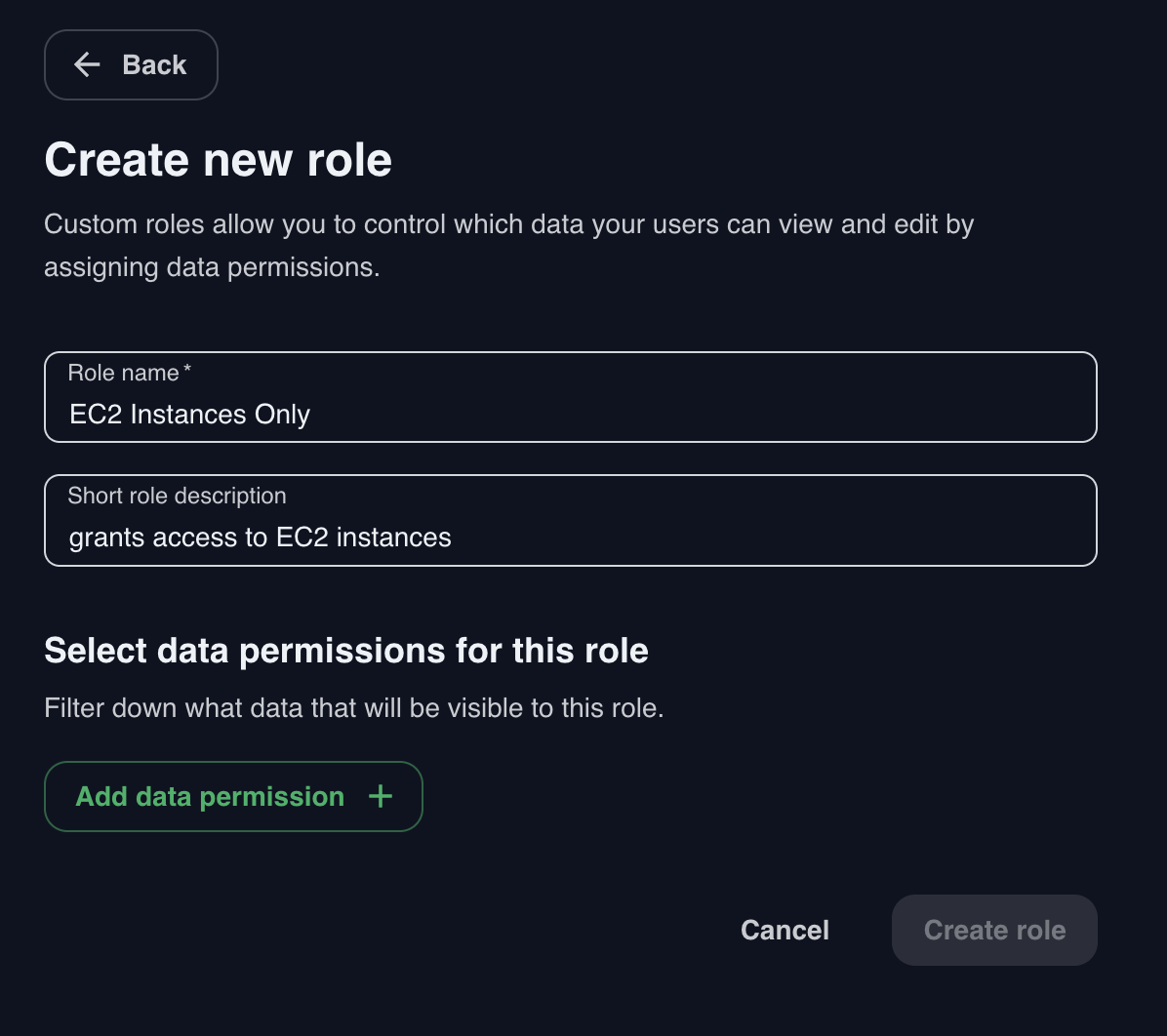Place cursor in 'grants access to EC2 instances' text
The width and height of the screenshot is (1167, 1036).
[x=260, y=537]
